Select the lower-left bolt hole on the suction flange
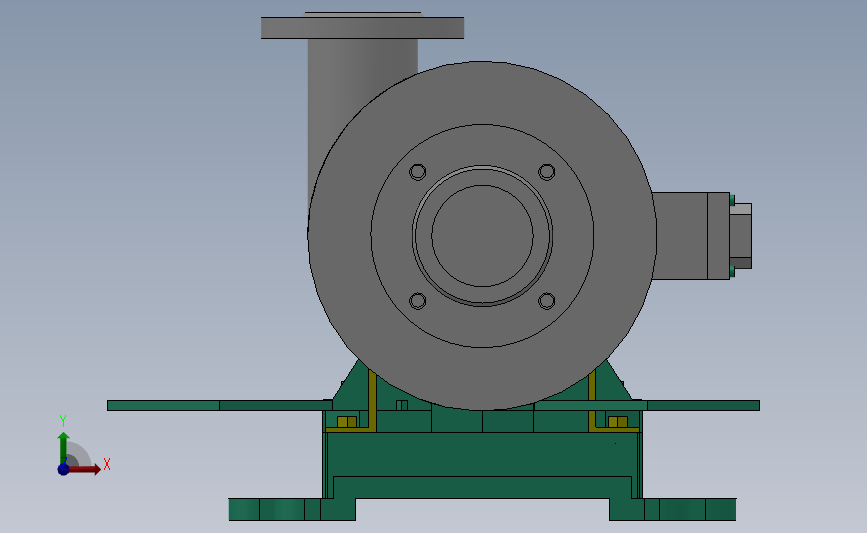The width and height of the screenshot is (867, 533). coord(417,301)
